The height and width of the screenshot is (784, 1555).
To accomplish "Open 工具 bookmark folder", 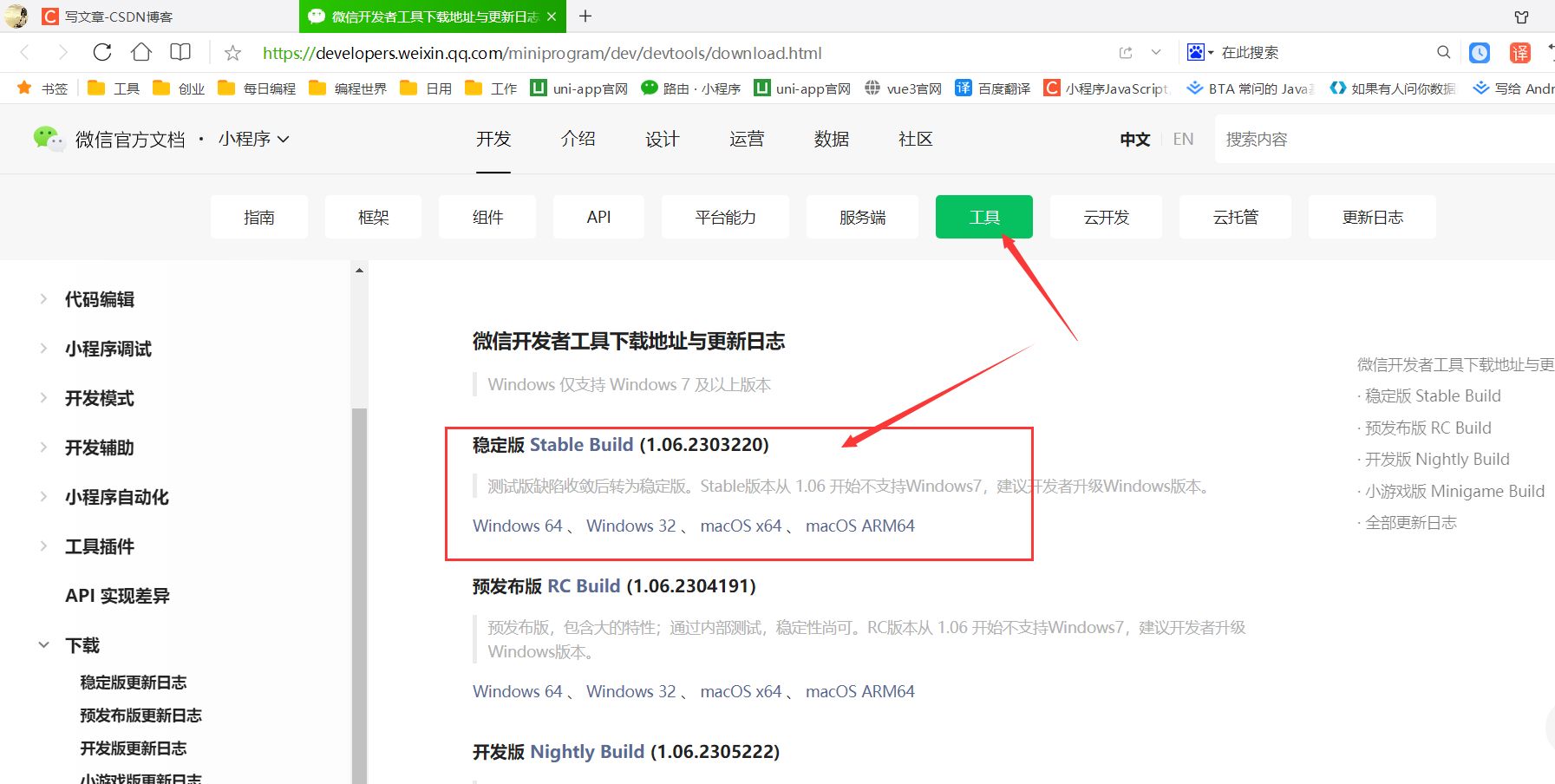I will (114, 88).
